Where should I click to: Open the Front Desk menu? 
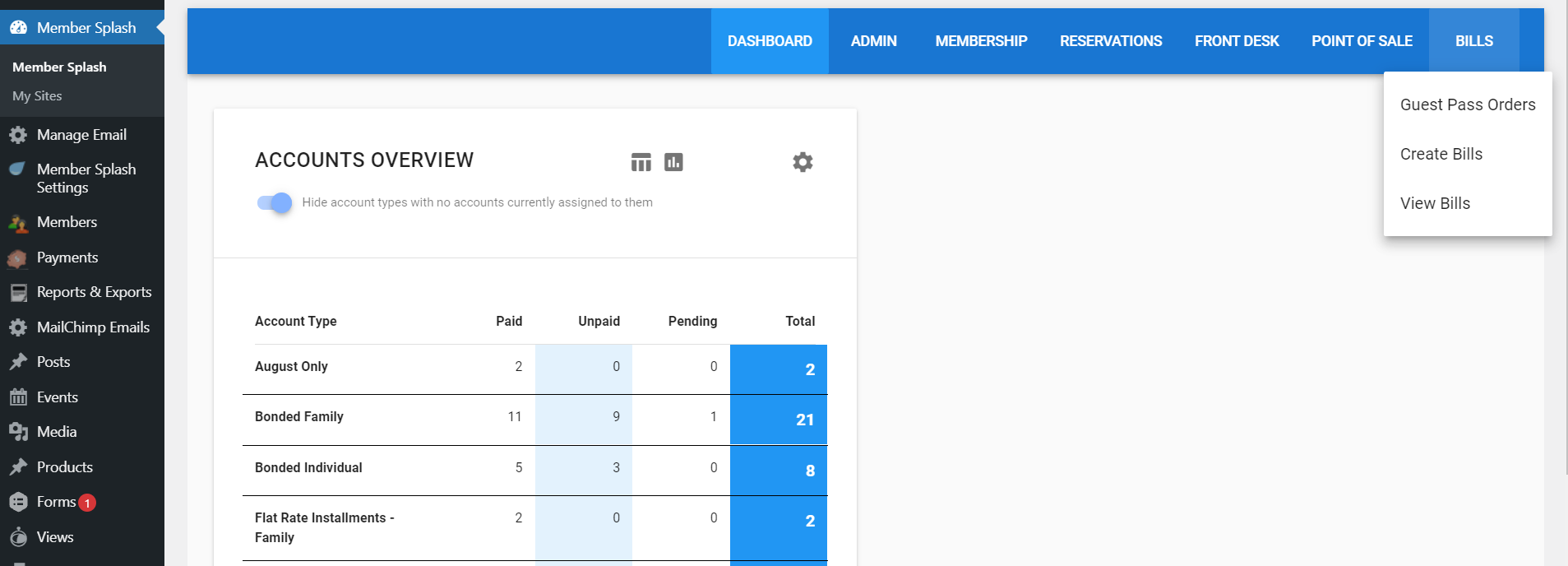1237,41
